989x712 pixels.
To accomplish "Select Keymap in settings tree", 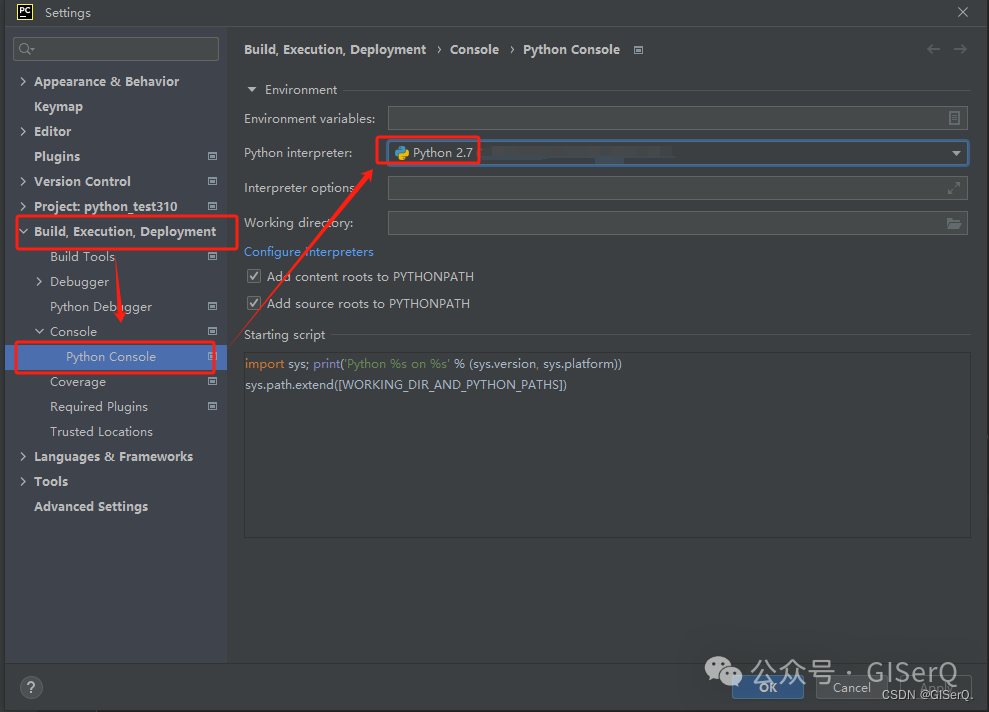I will pyautogui.click(x=58, y=107).
